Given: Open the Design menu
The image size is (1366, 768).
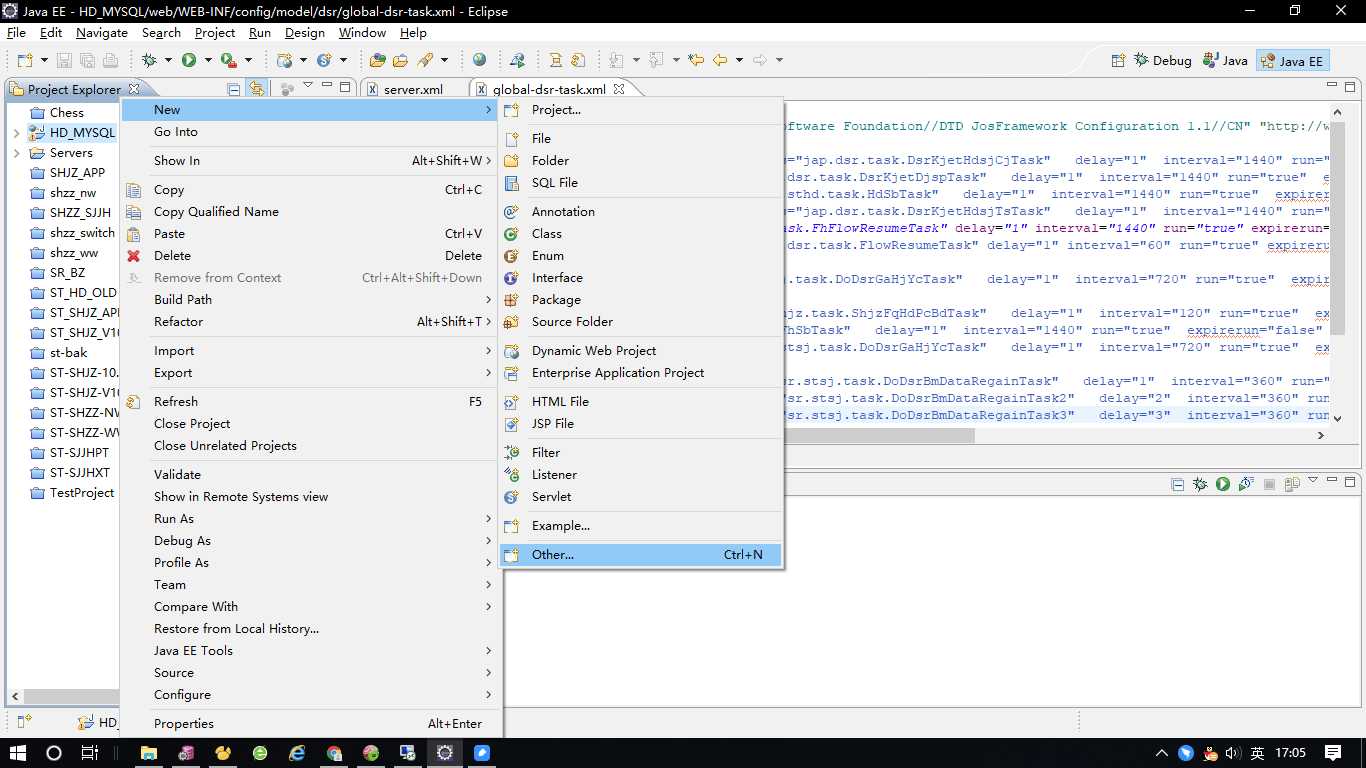Looking at the screenshot, I should click(x=305, y=32).
